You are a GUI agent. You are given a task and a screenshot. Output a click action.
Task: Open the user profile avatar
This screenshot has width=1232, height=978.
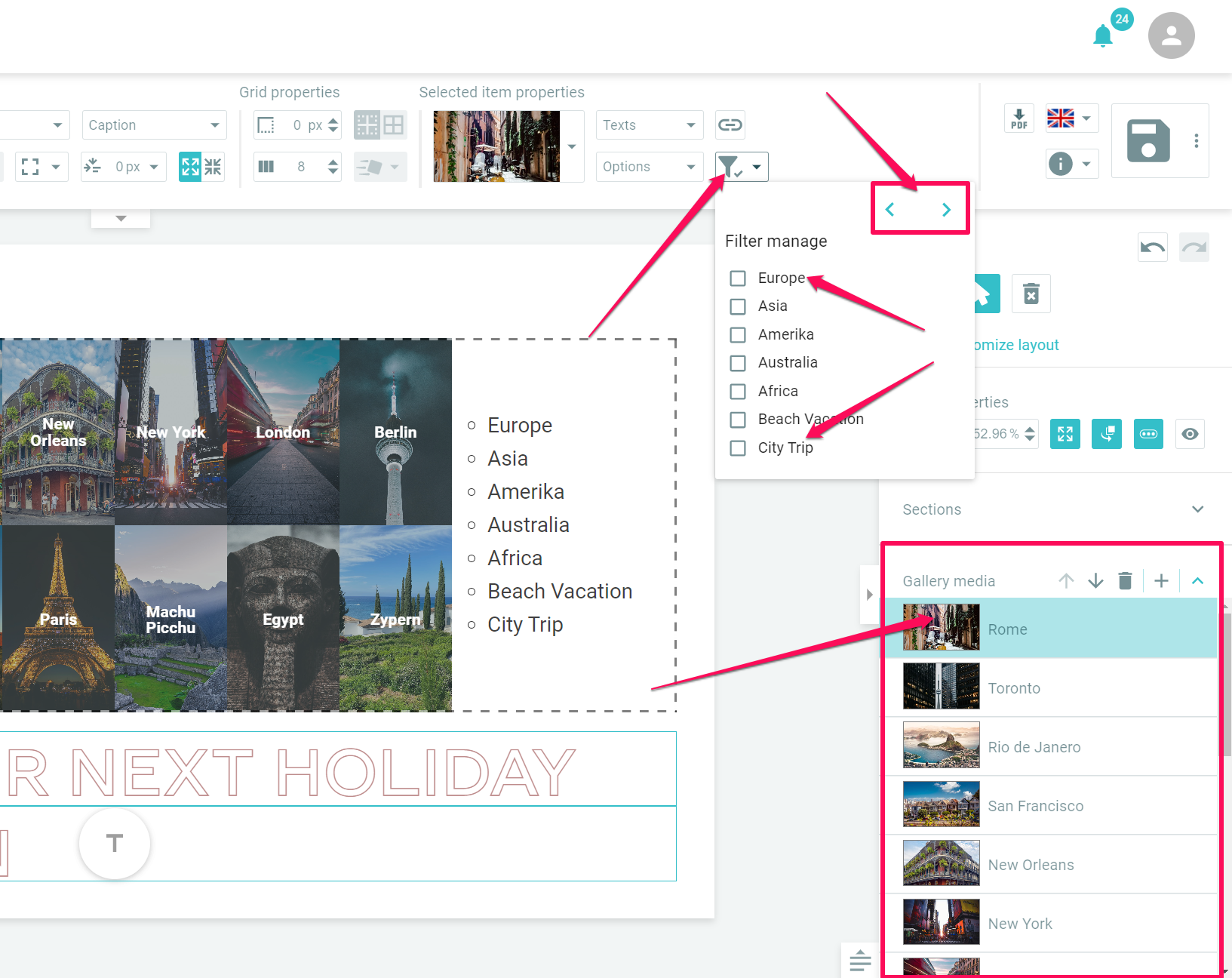point(1171,35)
